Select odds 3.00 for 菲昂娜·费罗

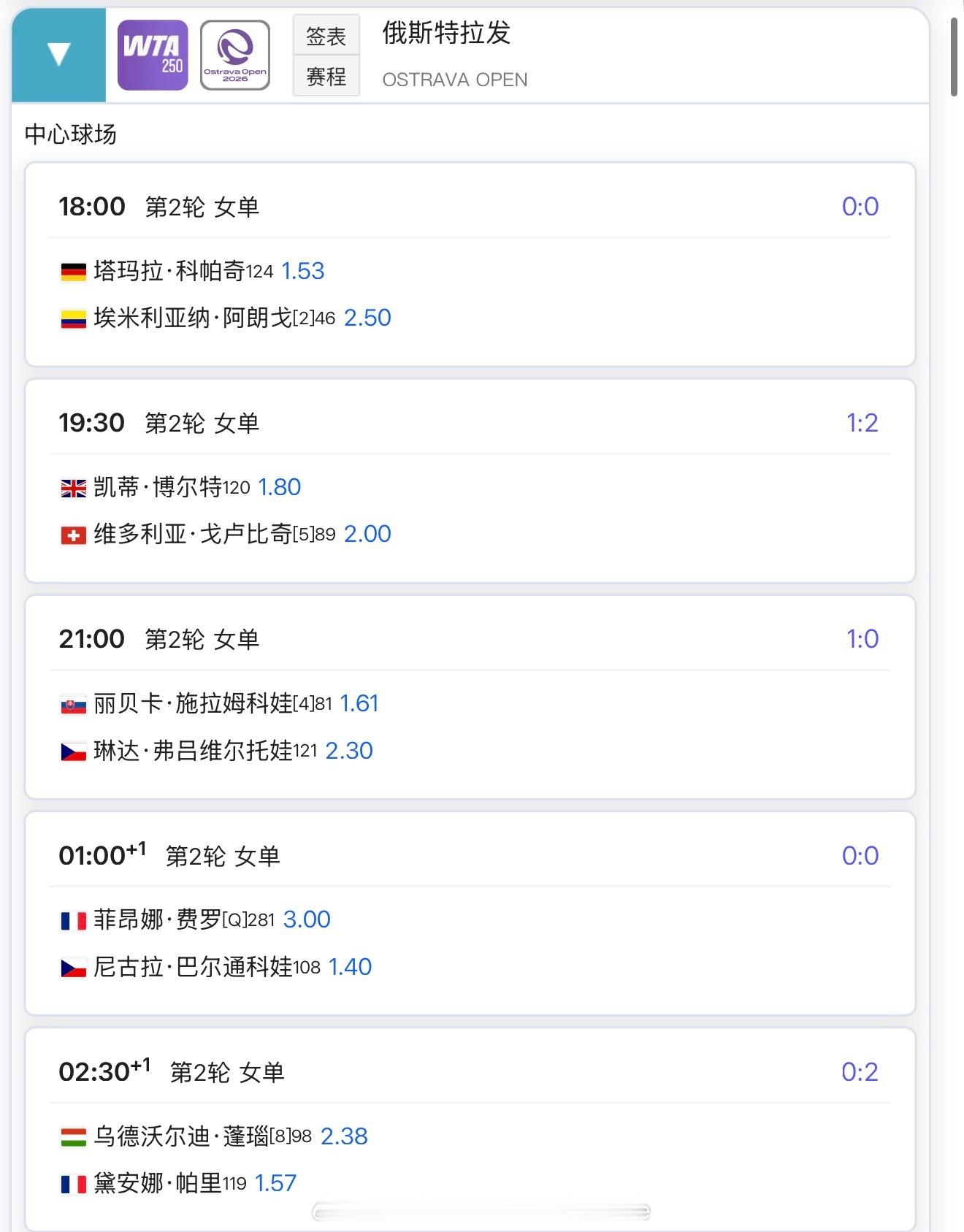coord(307,919)
